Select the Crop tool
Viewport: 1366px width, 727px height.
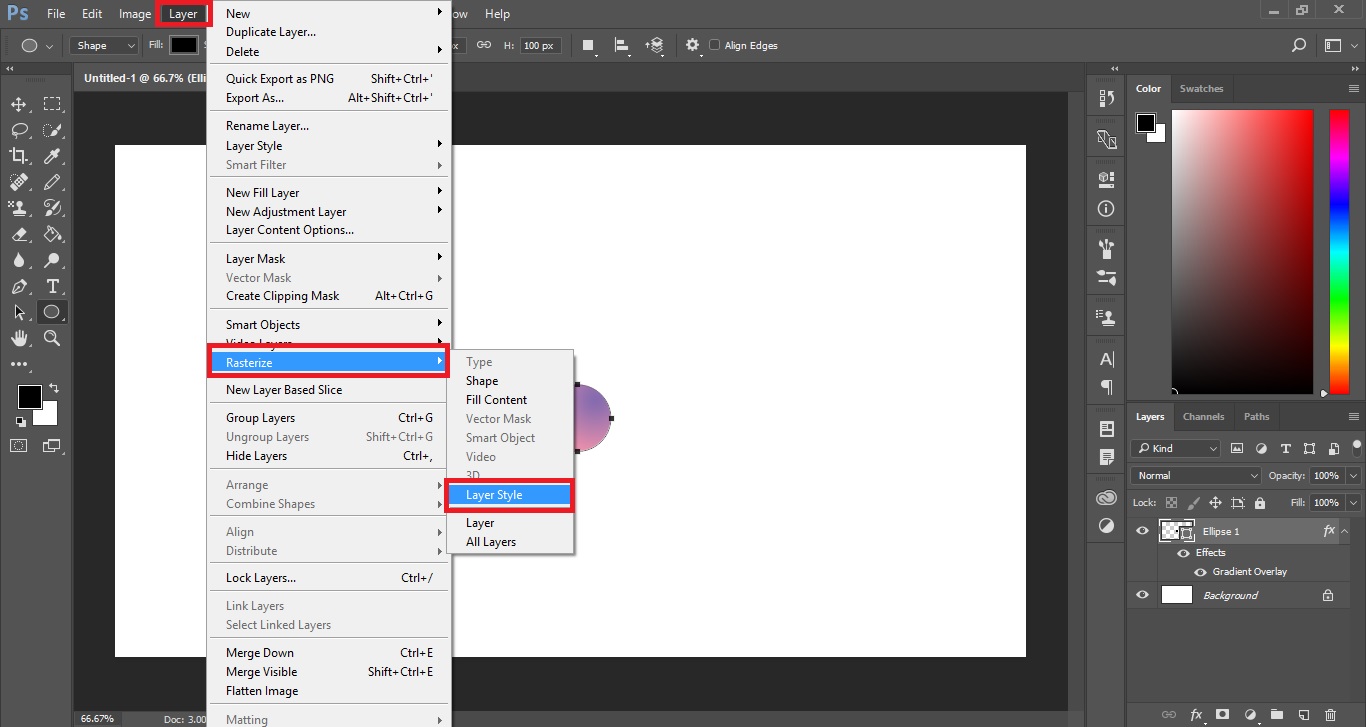pos(19,156)
